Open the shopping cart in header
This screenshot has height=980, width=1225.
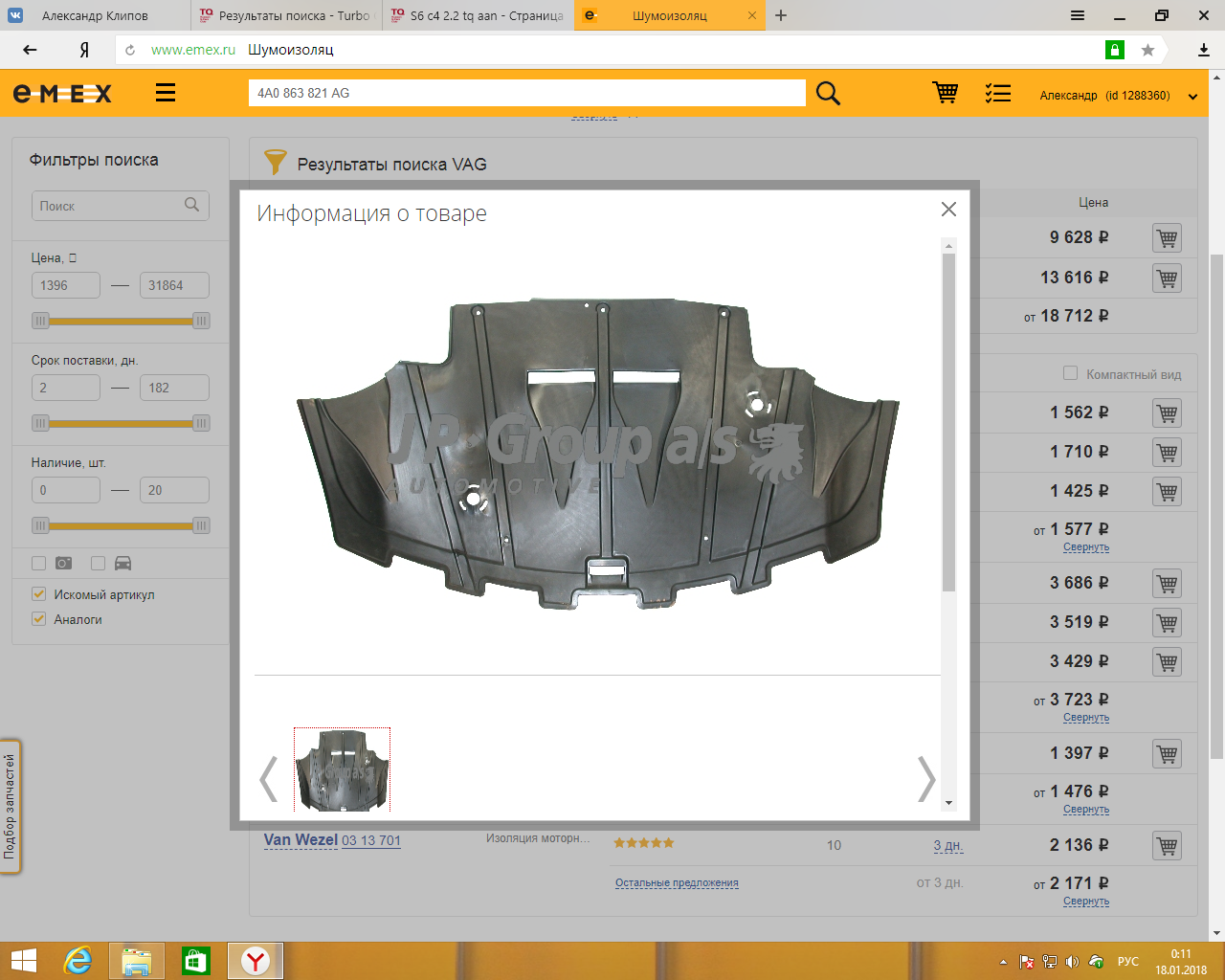[946, 93]
